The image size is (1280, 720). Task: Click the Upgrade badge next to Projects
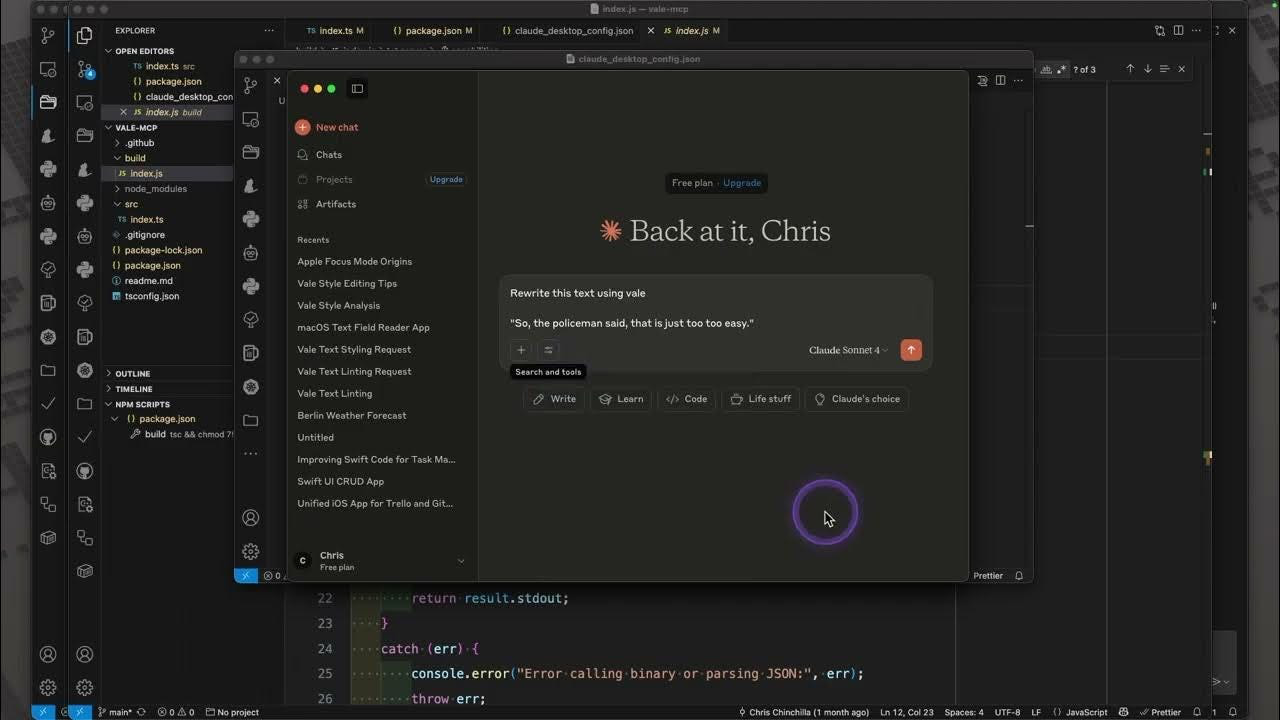click(x=446, y=179)
